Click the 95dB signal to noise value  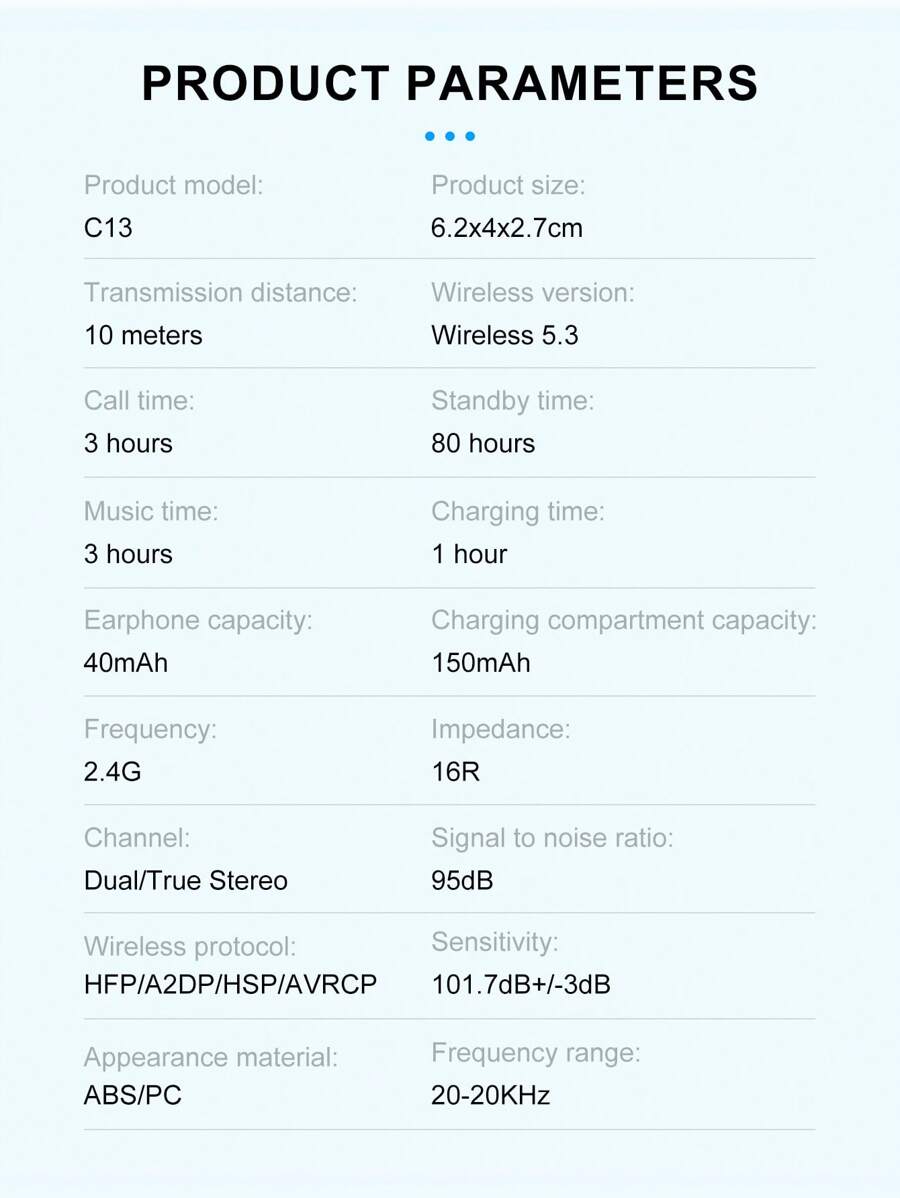point(462,881)
